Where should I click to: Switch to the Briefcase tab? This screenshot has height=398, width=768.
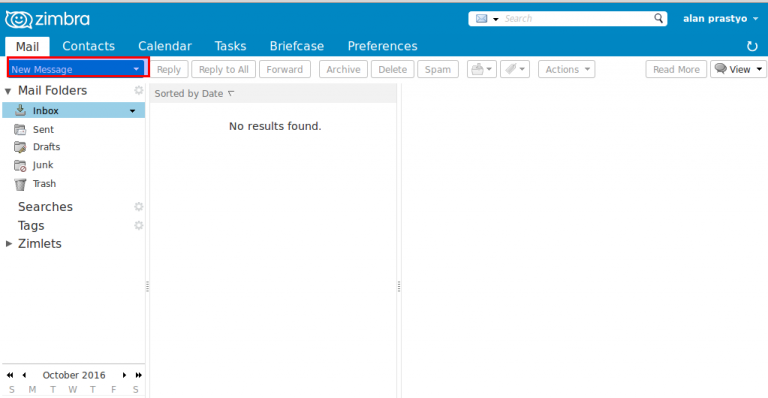tap(297, 46)
